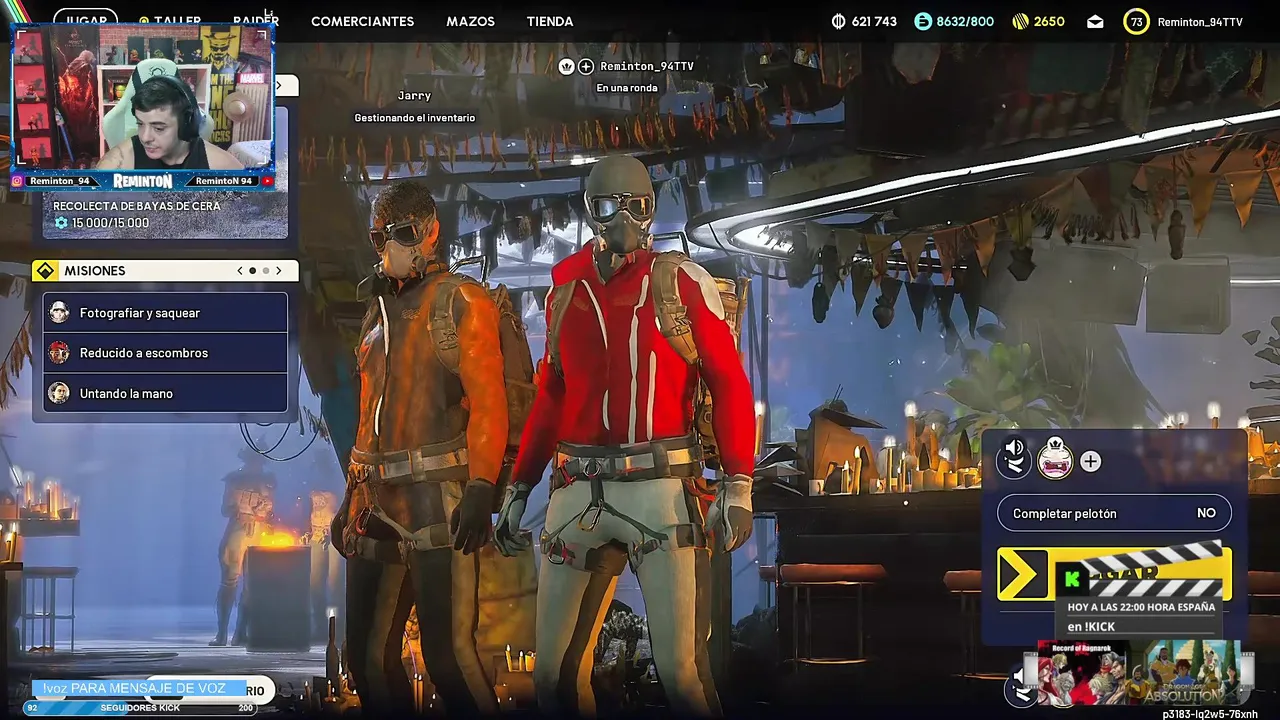Image resolution: width=1280 pixels, height=720 pixels.
Task: Select the Jarry player nameplate
Action: tap(414, 96)
